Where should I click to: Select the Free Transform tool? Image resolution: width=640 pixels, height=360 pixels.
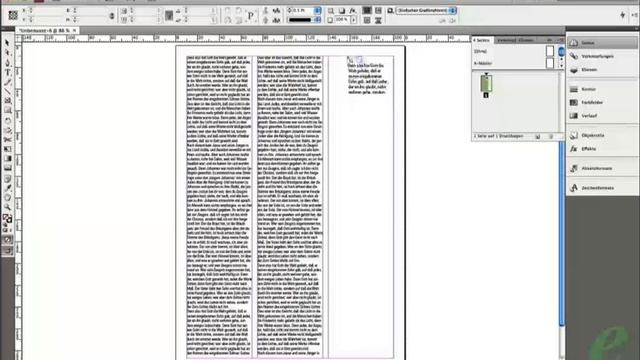pyautogui.click(x=7, y=149)
